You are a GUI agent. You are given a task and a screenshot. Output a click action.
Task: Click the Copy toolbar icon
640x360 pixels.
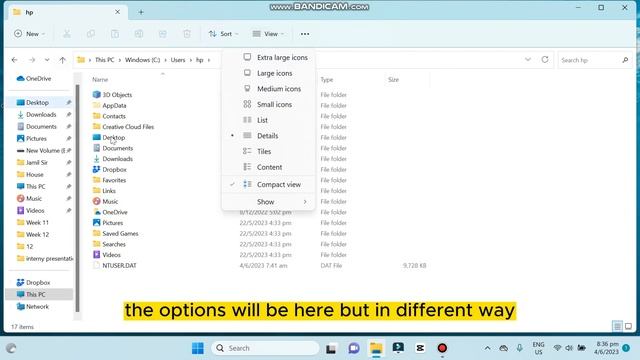click(x=91, y=34)
